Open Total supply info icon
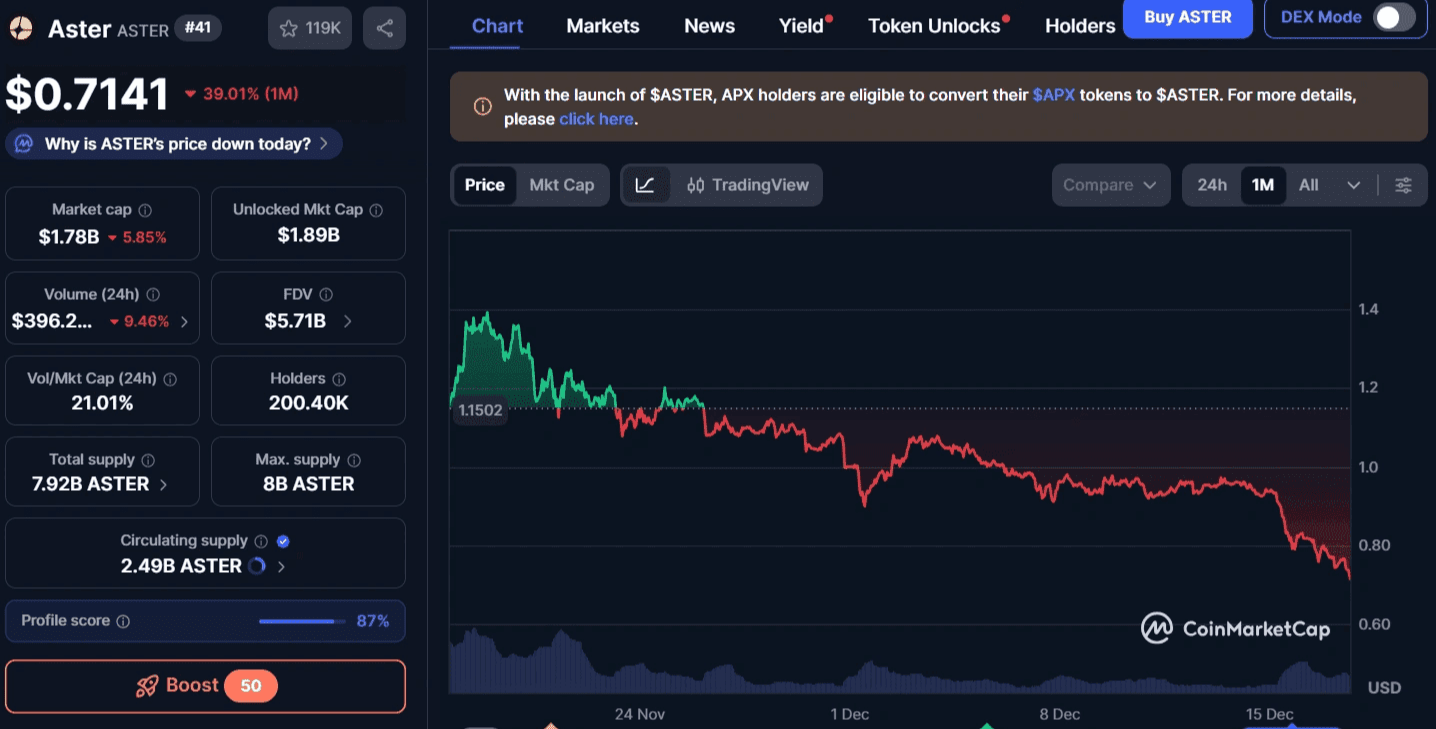 click(148, 460)
